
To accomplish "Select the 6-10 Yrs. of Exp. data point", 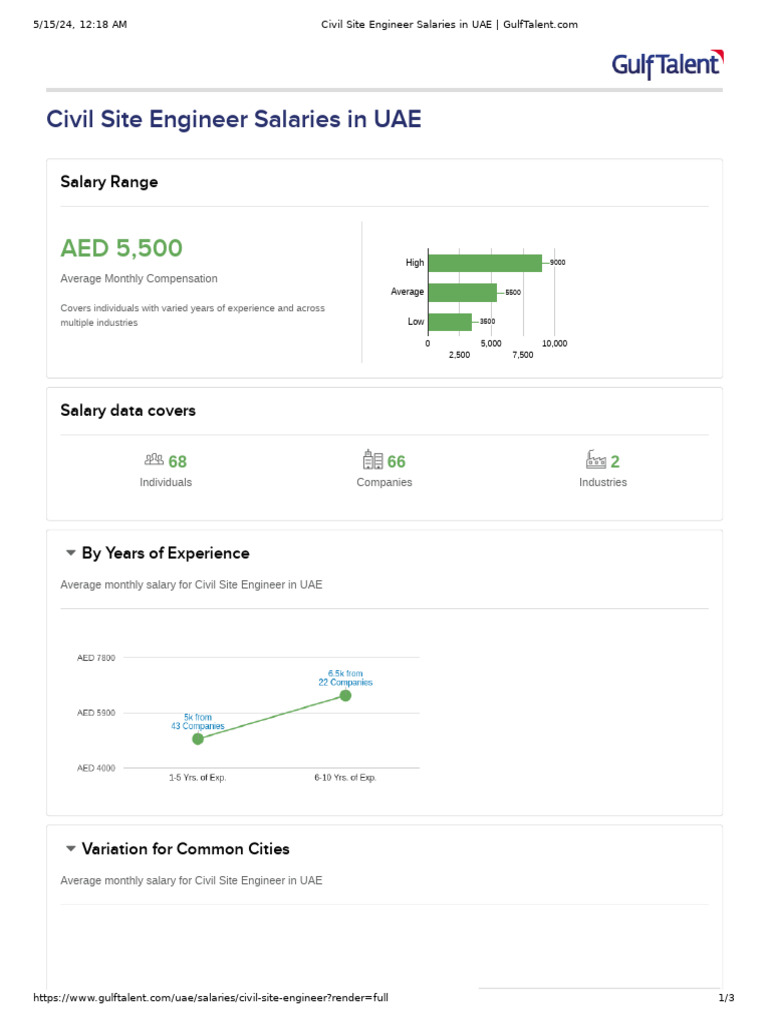I will [x=345, y=695].
